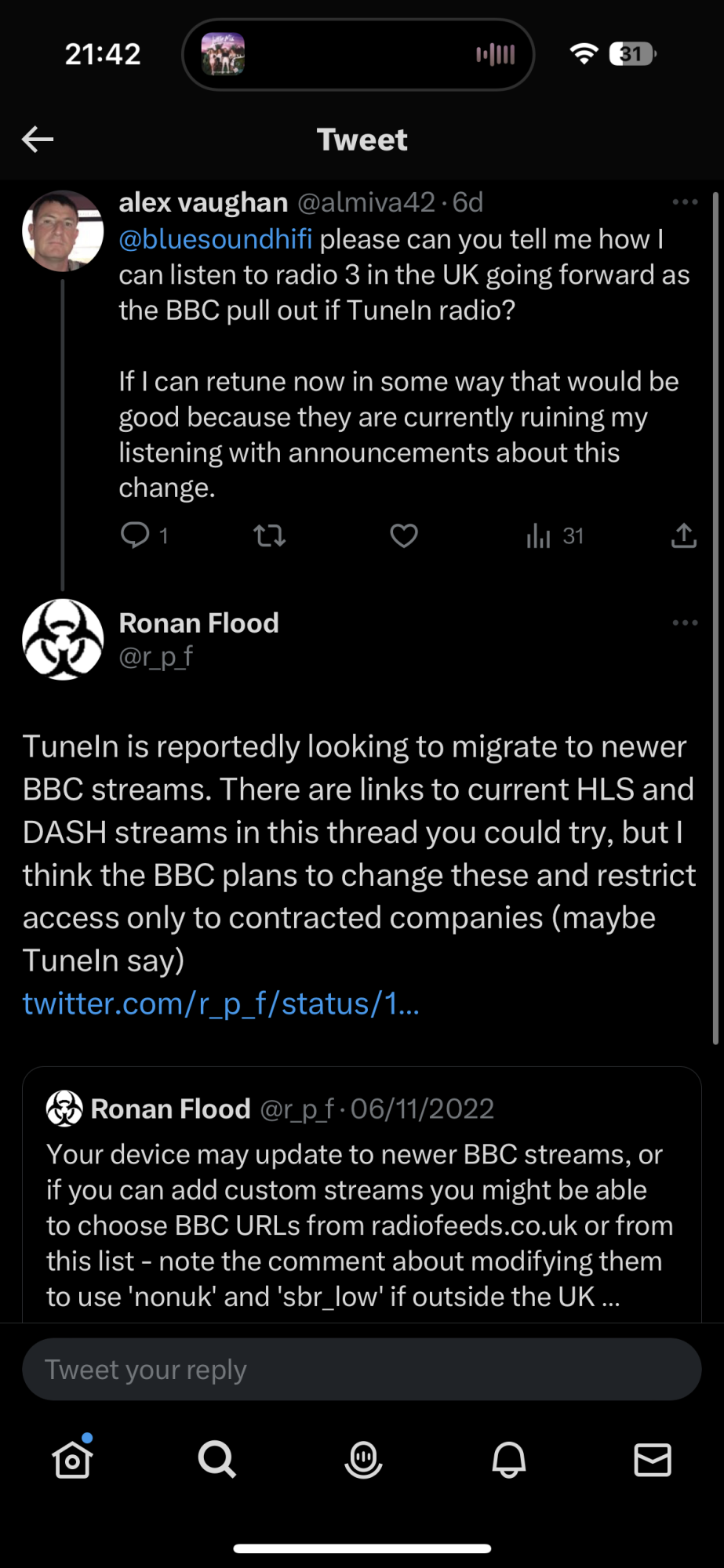This screenshot has height=1568, width=724.
Task: Open Direct Messages envelope
Action: (653, 1460)
